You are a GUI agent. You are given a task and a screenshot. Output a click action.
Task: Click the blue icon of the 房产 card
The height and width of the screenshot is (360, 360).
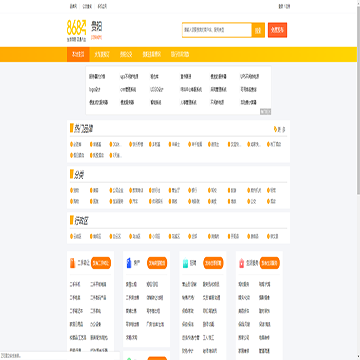point(129,263)
